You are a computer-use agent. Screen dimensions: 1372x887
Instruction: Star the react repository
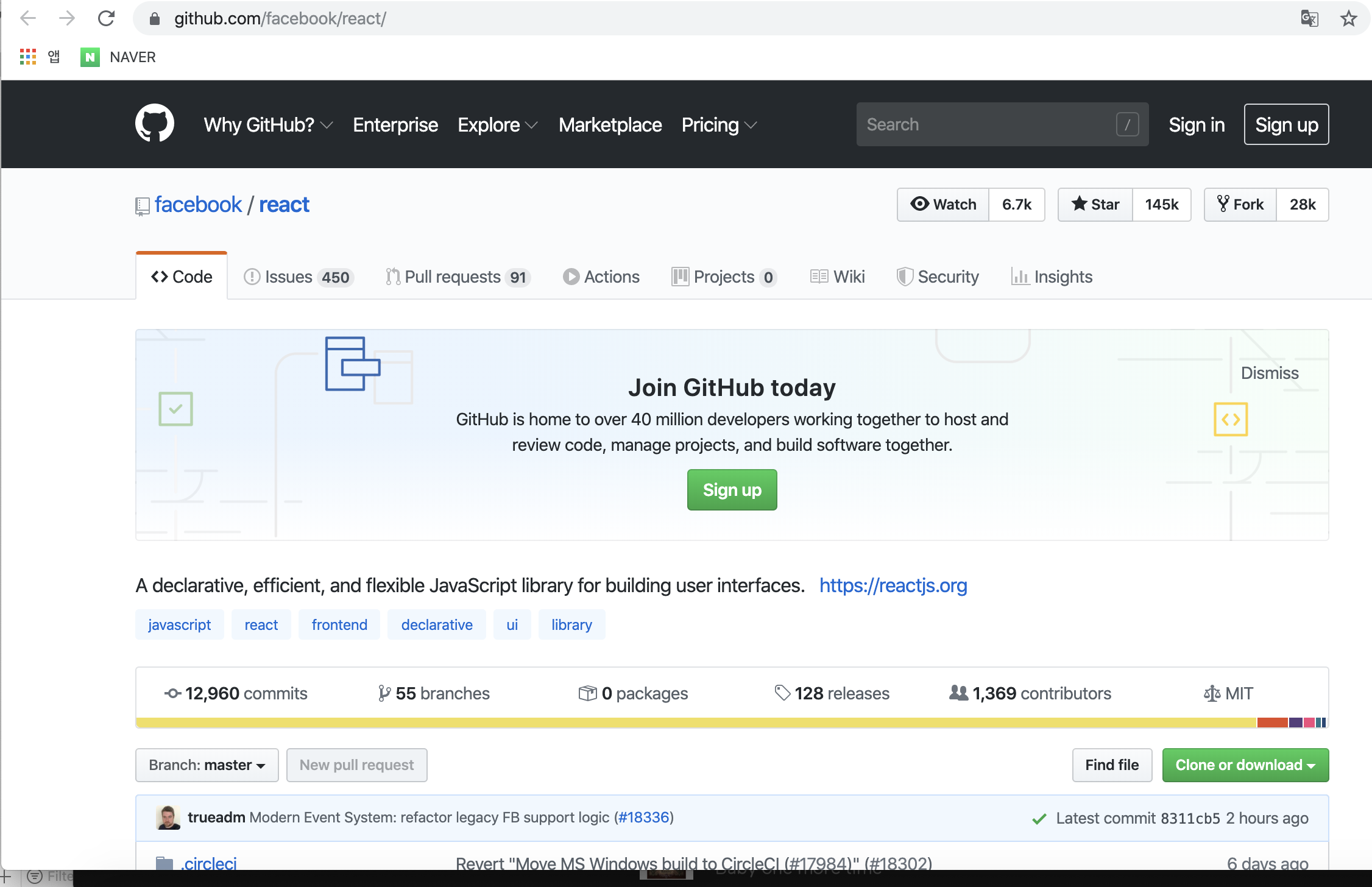click(1095, 205)
